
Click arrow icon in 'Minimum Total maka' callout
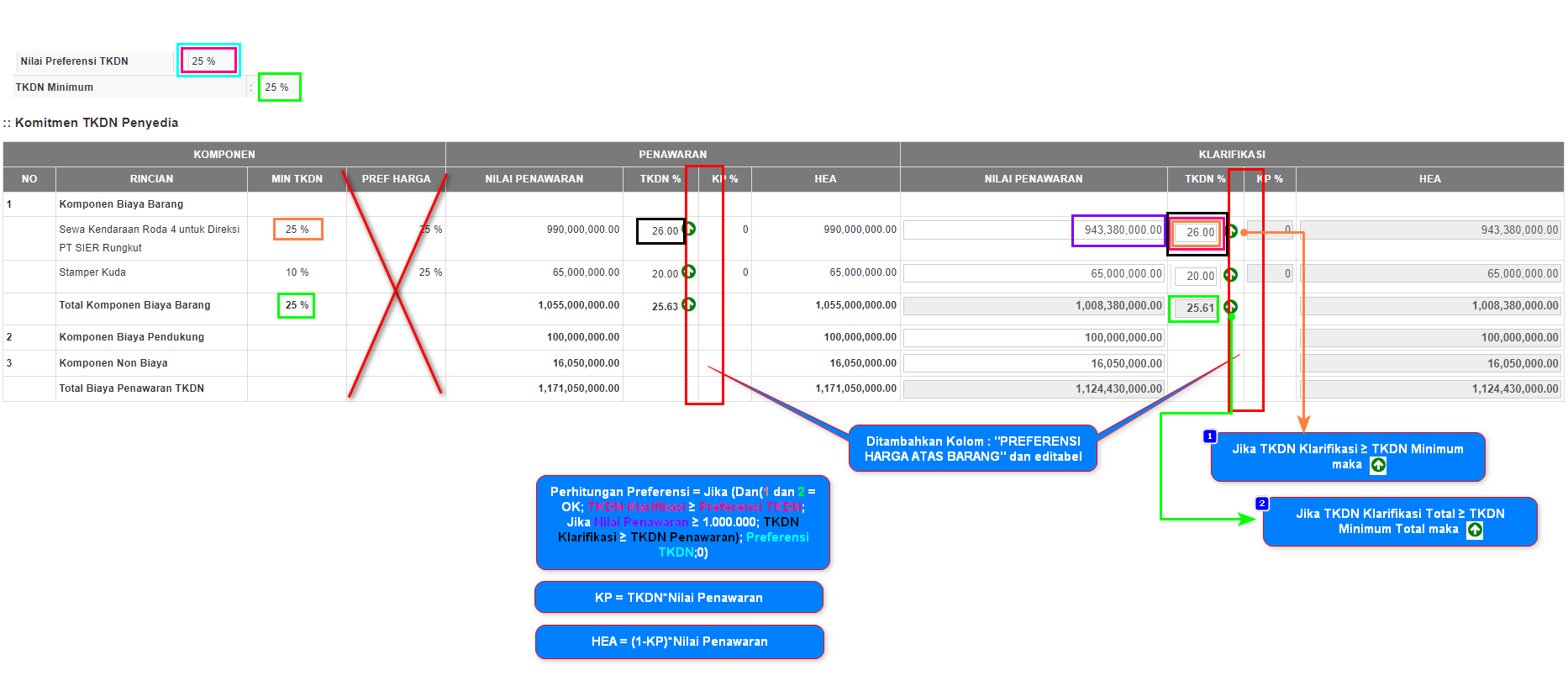click(1475, 530)
